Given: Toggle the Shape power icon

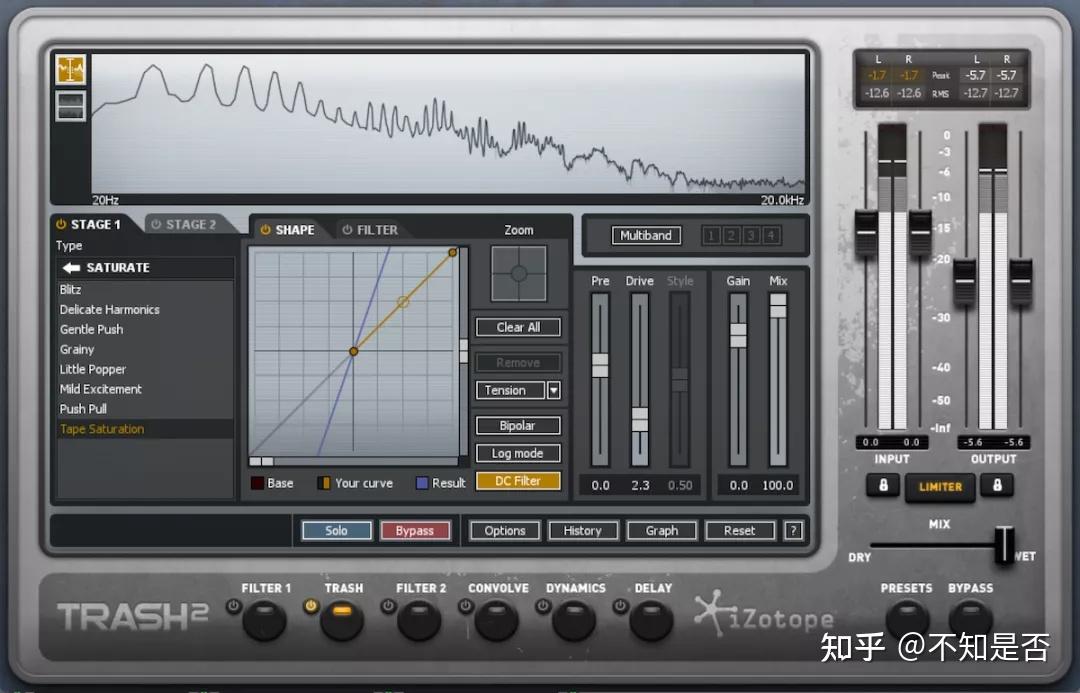Looking at the screenshot, I should pyautogui.click(x=265, y=230).
